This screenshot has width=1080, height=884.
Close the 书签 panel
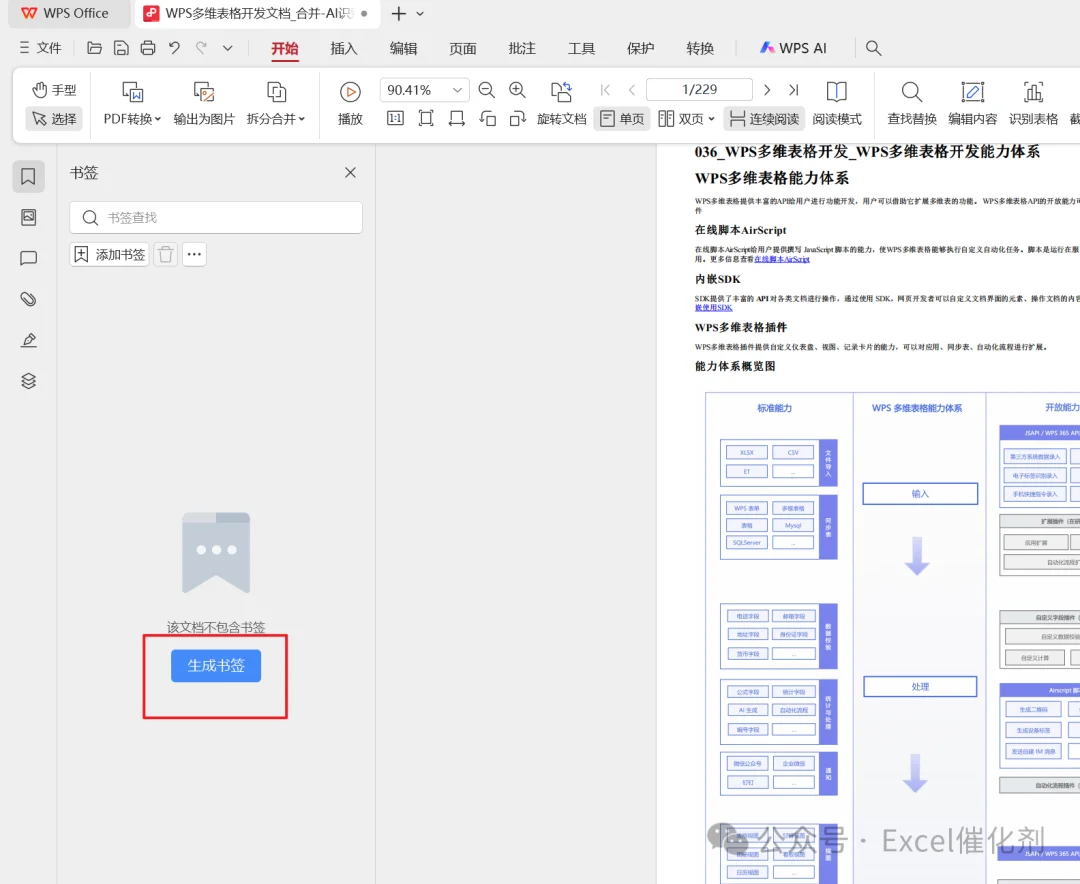click(x=350, y=172)
